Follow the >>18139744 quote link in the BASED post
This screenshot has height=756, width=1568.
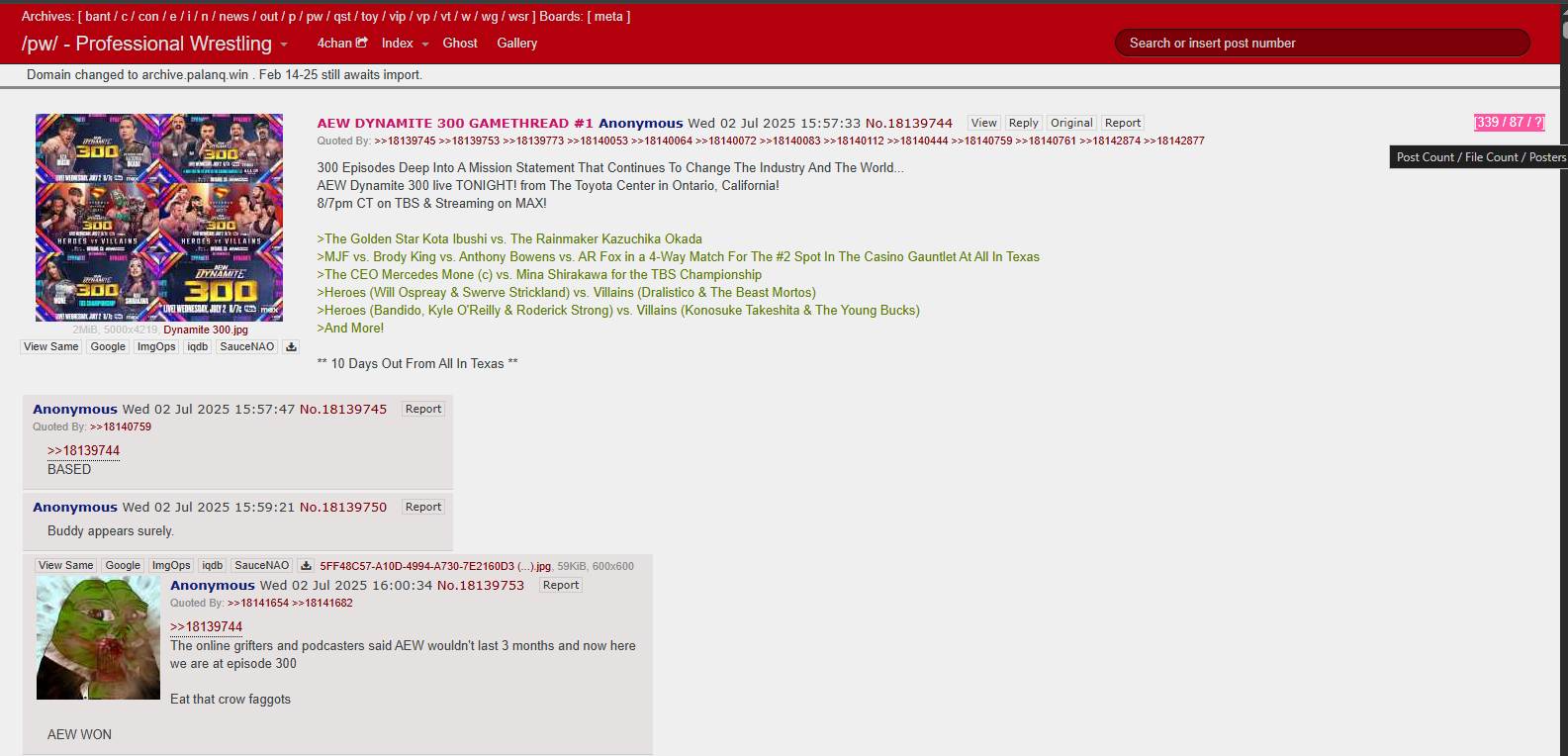coord(83,451)
